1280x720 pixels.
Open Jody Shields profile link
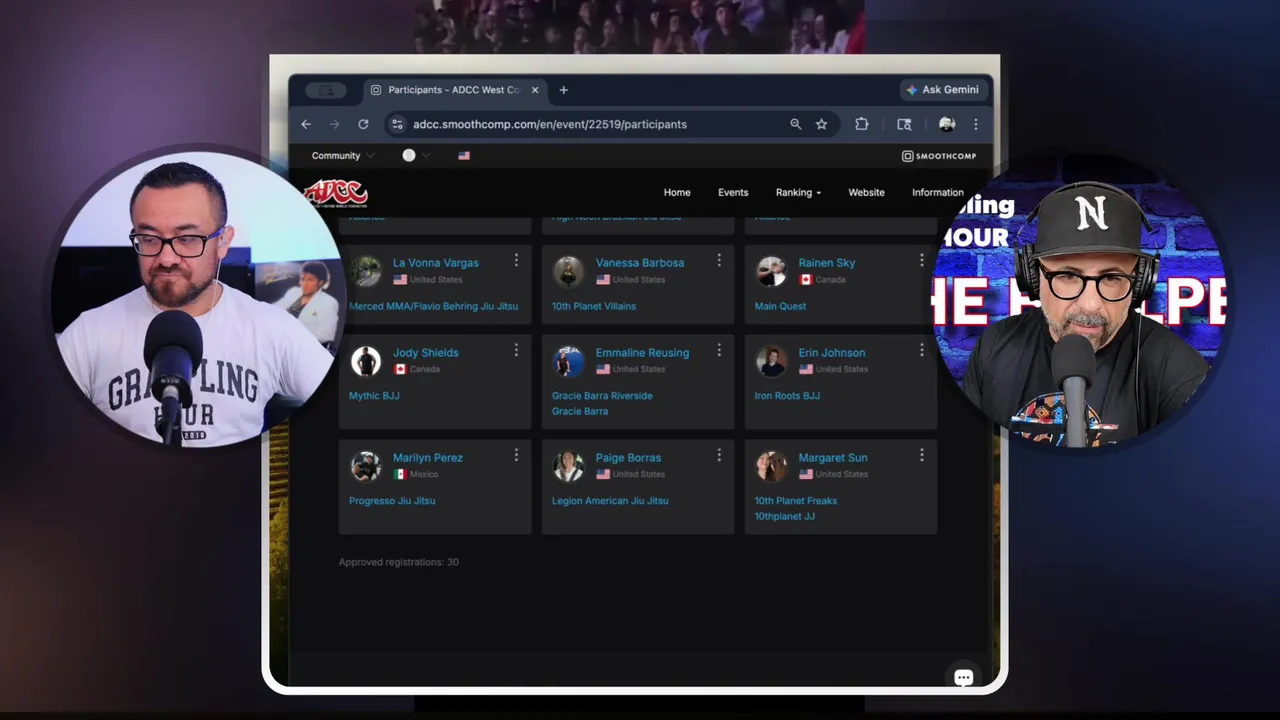[x=426, y=353]
